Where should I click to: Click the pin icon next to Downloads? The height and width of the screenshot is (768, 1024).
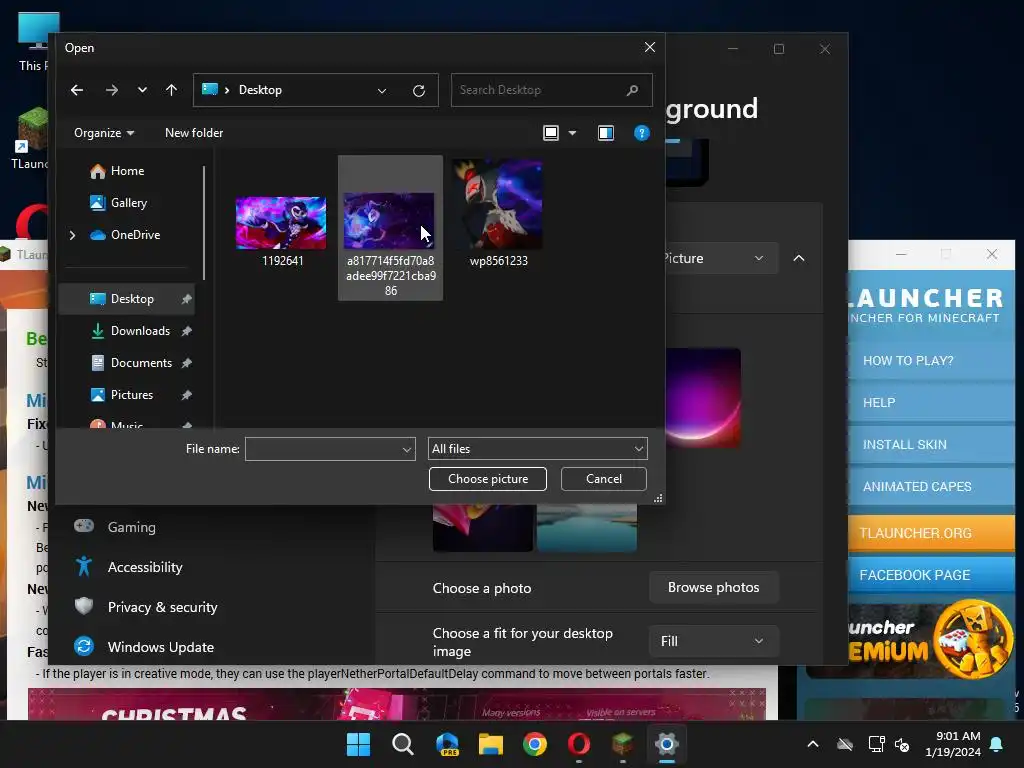click(186, 331)
